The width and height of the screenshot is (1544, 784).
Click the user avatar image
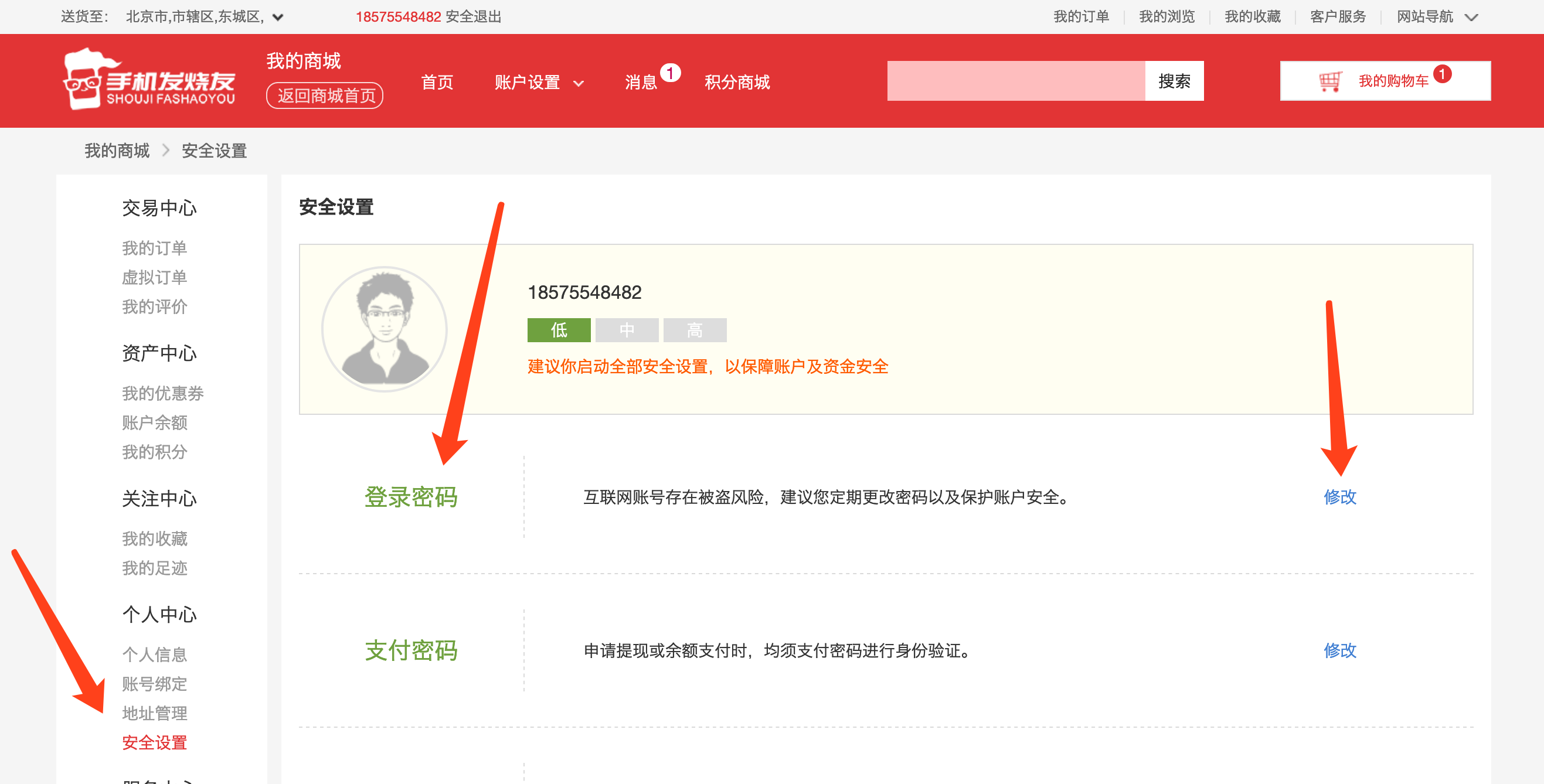click(x=384, y=329)
